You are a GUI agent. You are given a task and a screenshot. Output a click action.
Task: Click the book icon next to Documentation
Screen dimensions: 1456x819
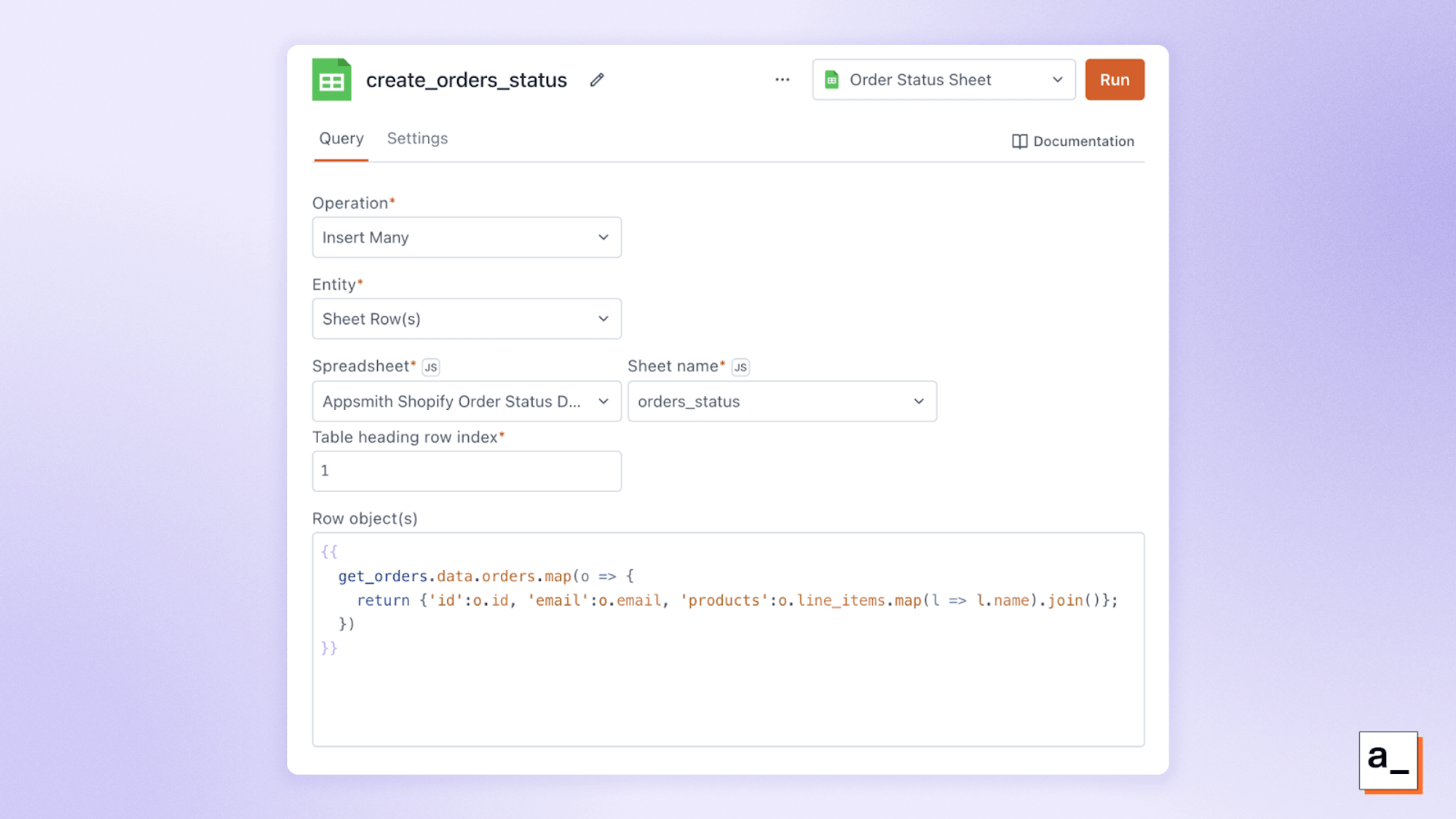1018,141
